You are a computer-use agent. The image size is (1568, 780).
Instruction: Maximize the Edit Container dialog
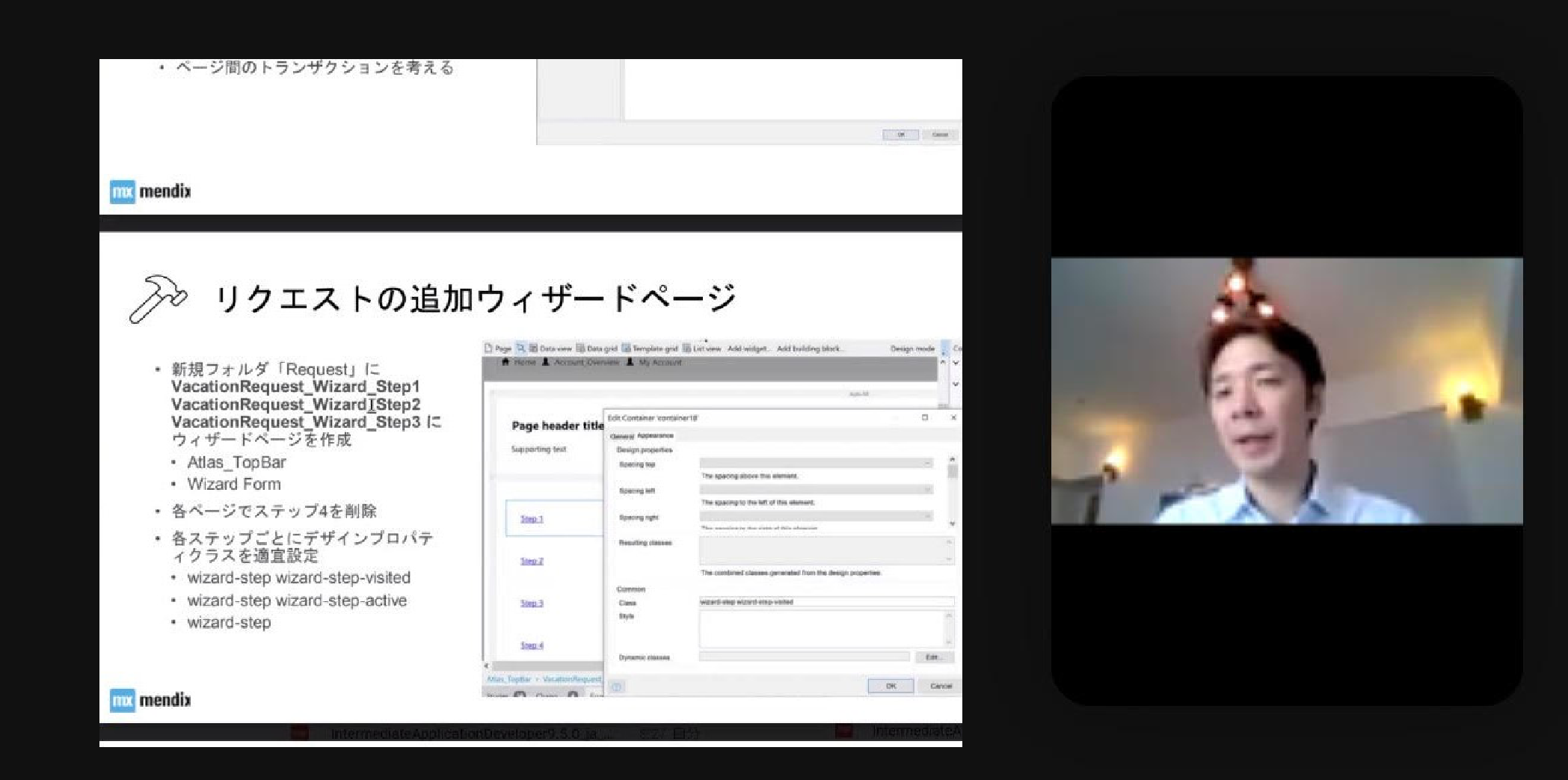[925, 417]
